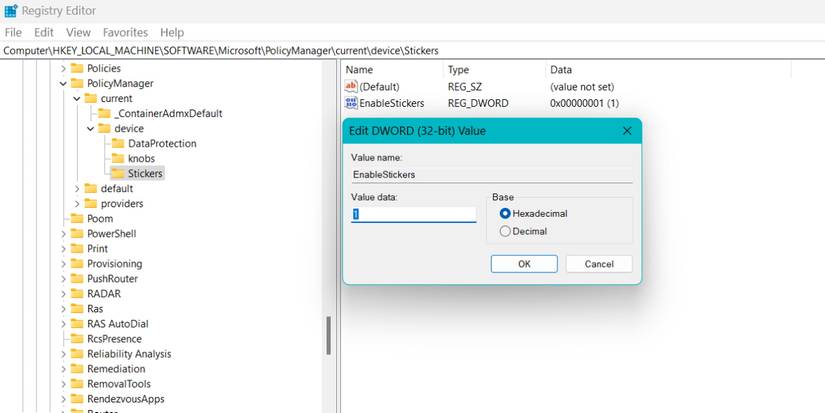Select the EnableStickers DWORD value icon
This screenshot has width=825, height=413.
coord(350,103)
